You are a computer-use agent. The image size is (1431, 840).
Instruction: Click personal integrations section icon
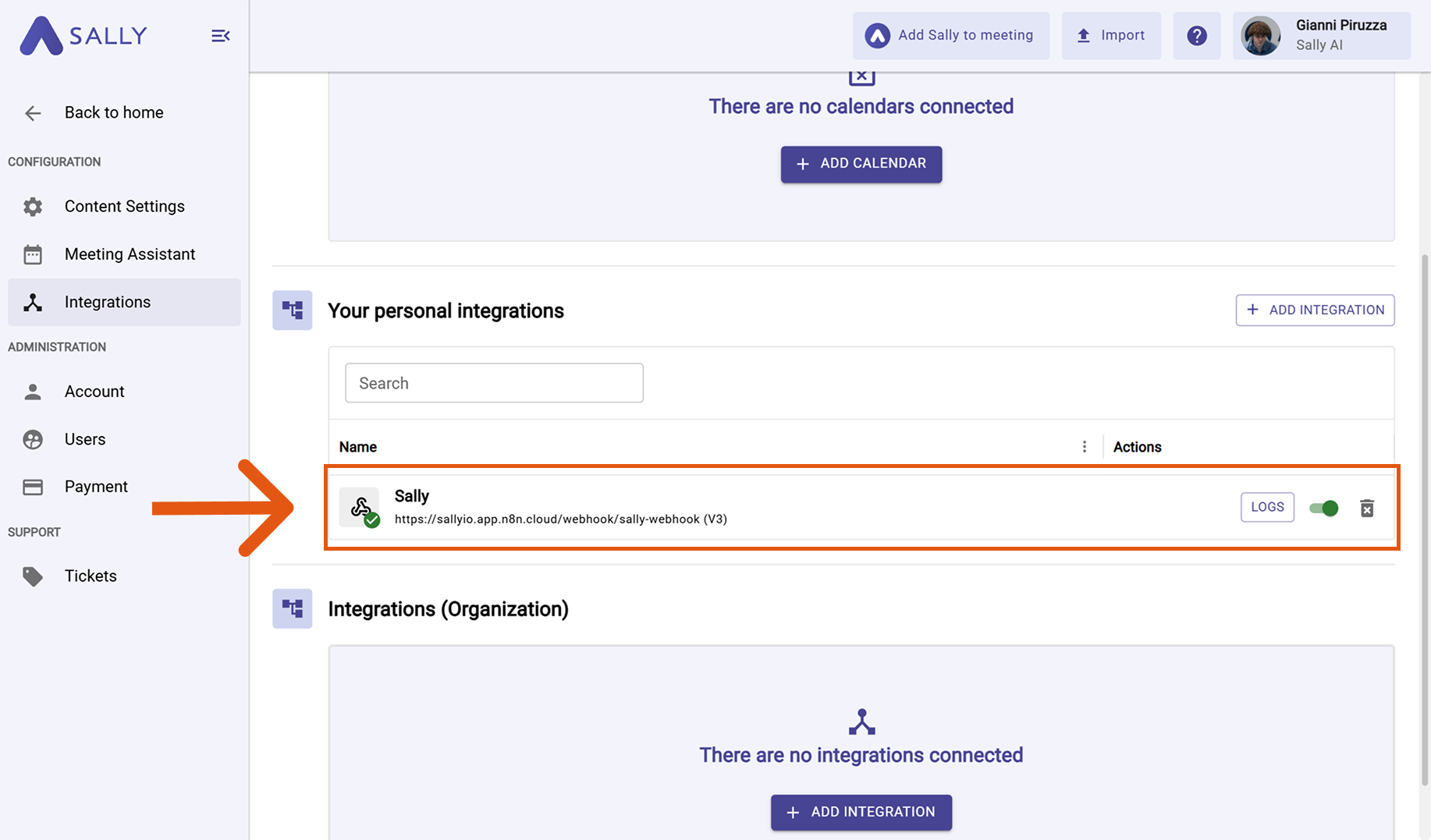[293, 310]
